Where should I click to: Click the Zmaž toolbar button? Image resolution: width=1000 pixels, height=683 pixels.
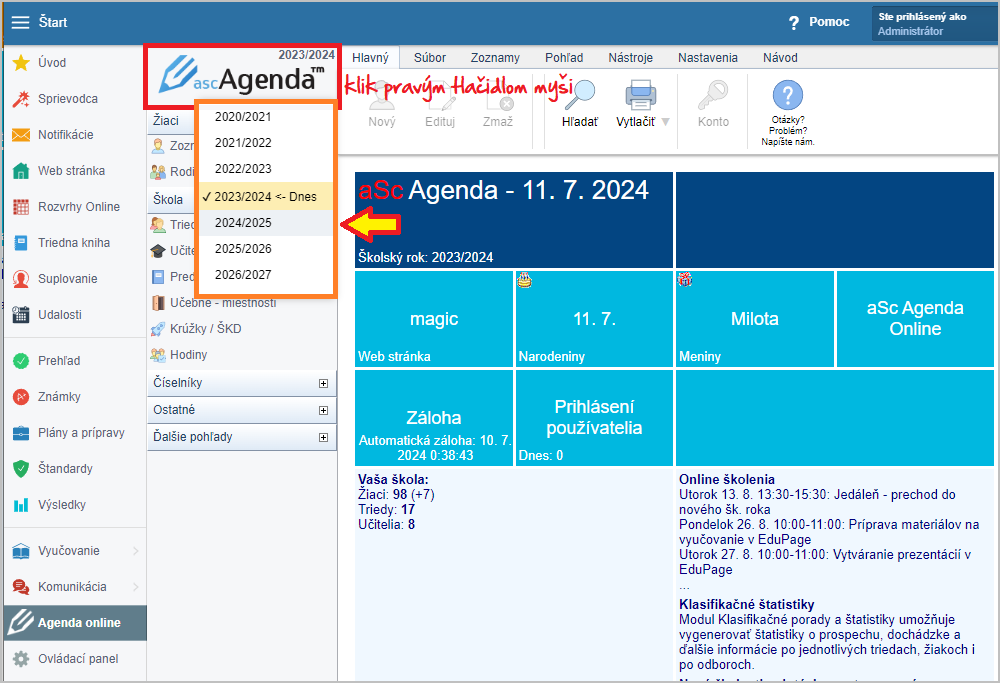pyautogui.click(x=498, y=103)
